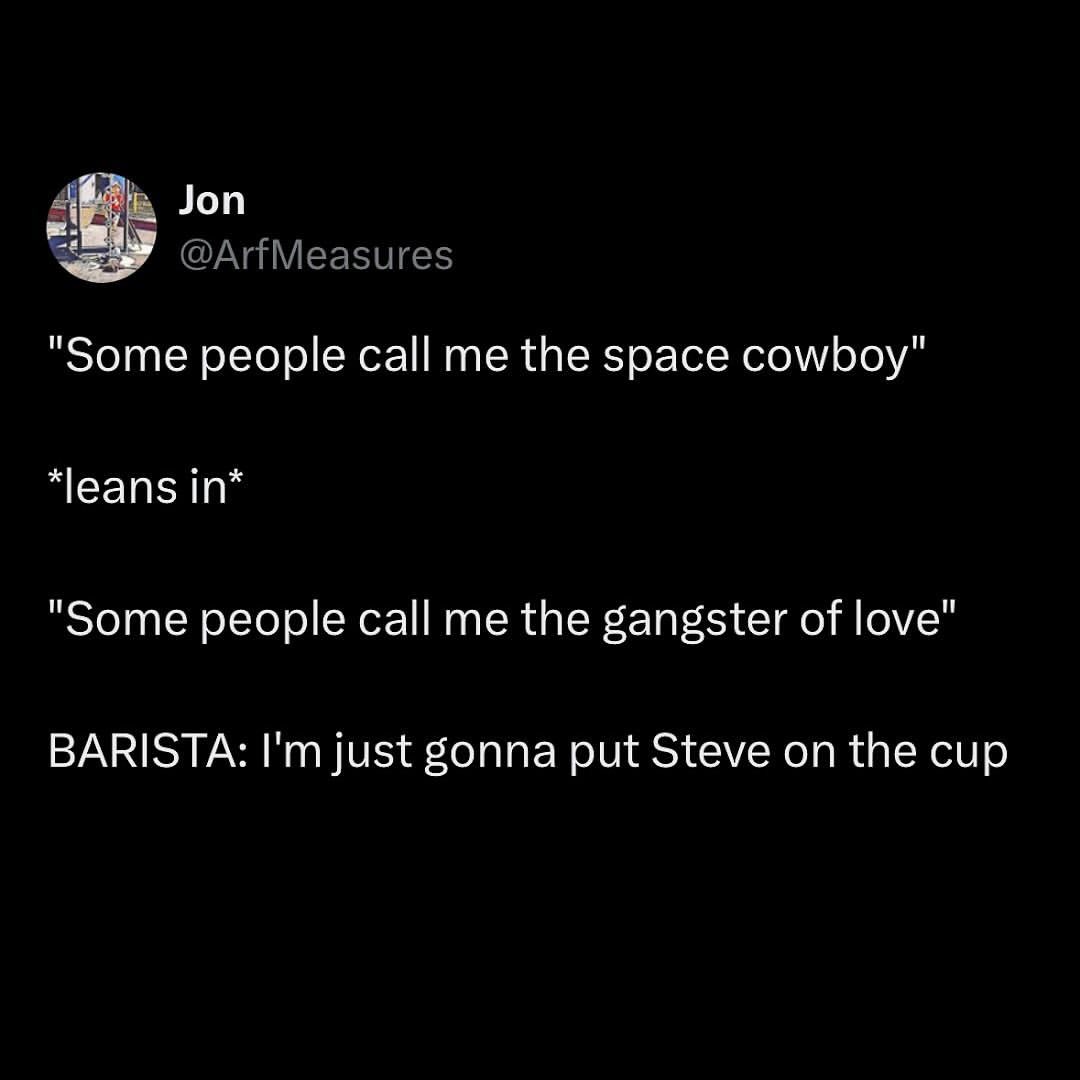Click the word cup
The width and height of the screenshot is (1080, 1080).
[968, 754]
